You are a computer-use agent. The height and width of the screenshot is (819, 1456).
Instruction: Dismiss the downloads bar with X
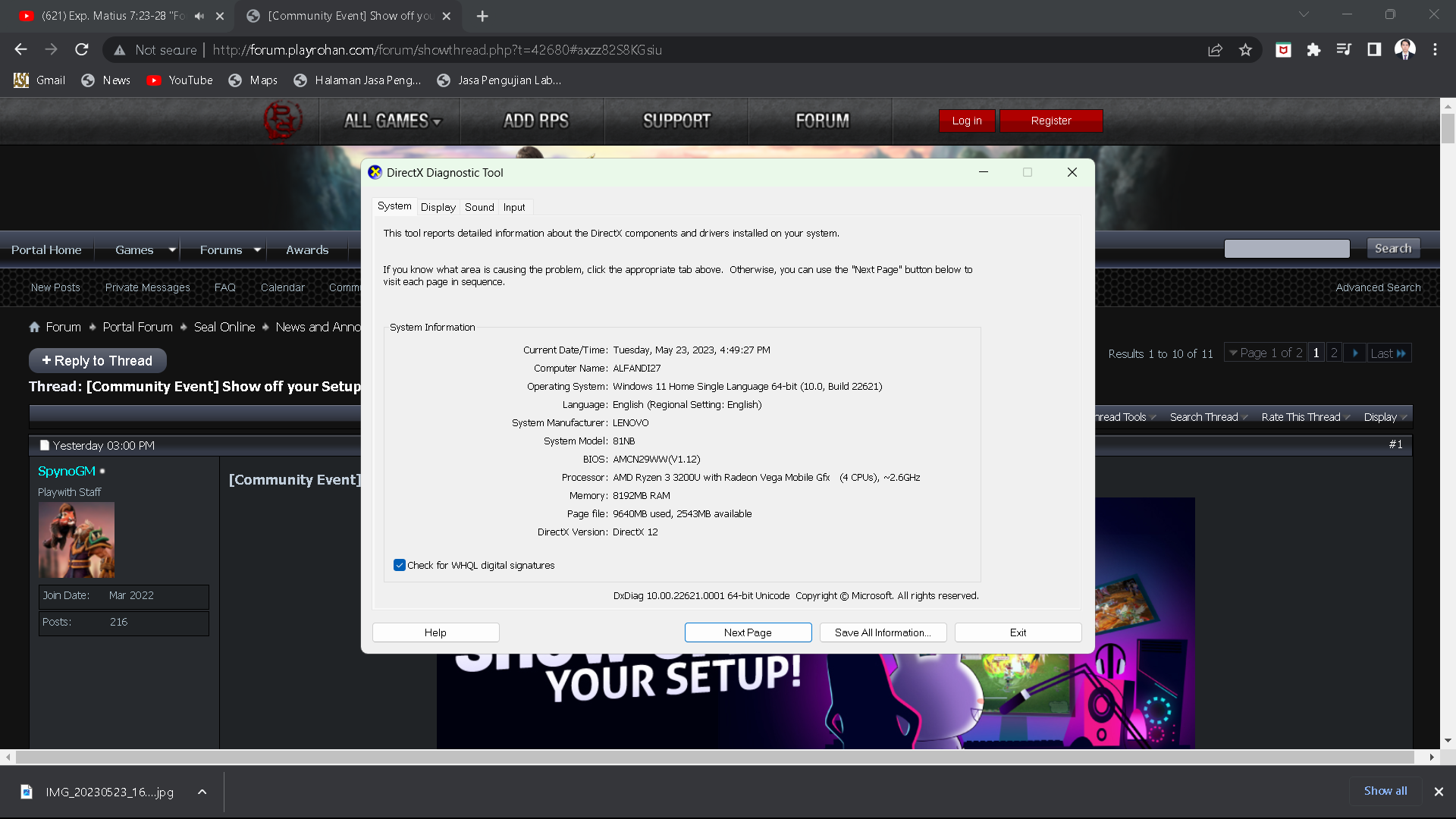(1439, 792)
